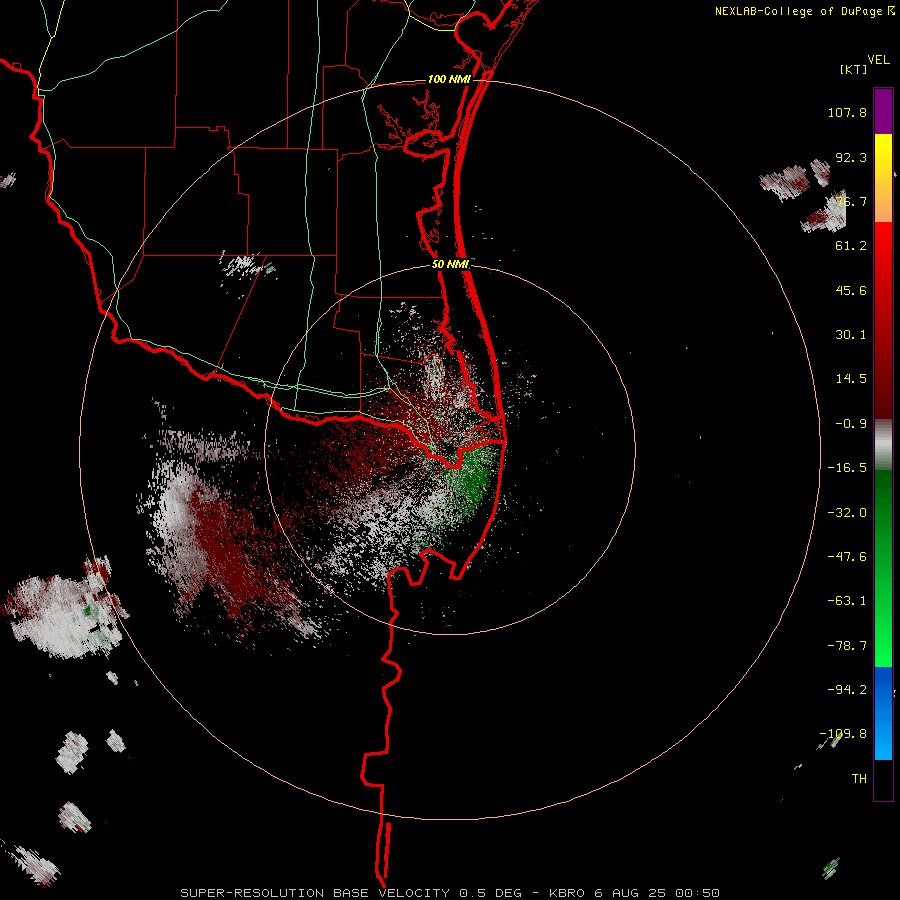The image size is (900, 900).
Task: Select the -78.7 value on velocity scale
Action: coord(847,646)
